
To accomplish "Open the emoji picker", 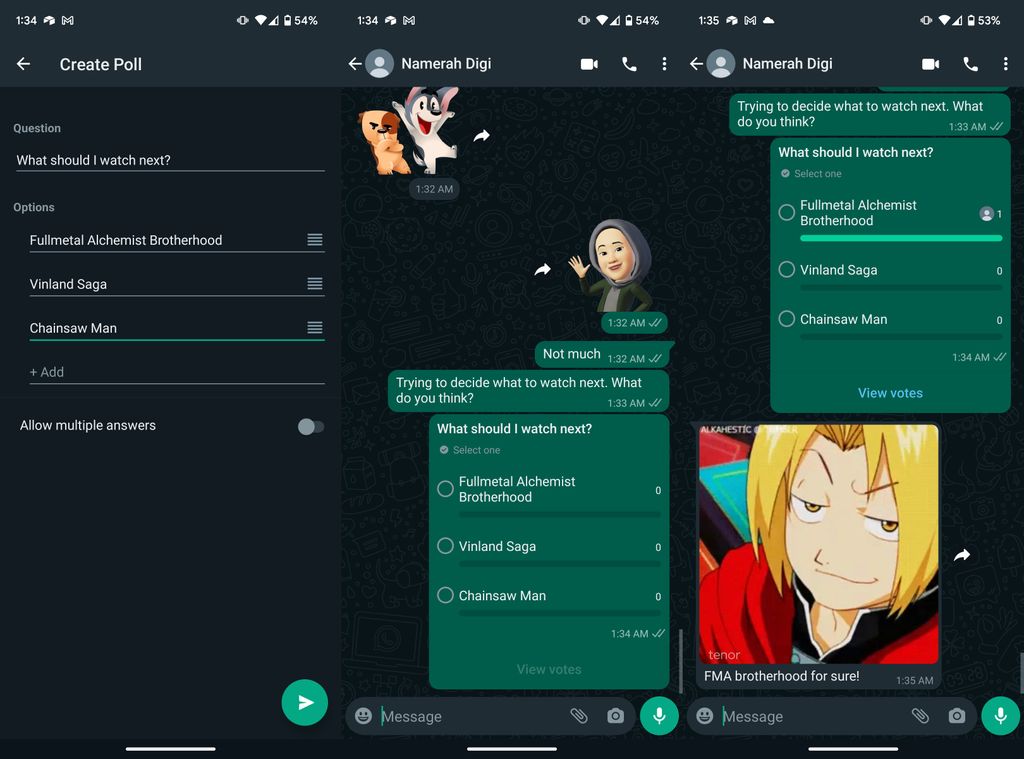I will [704, 716].
